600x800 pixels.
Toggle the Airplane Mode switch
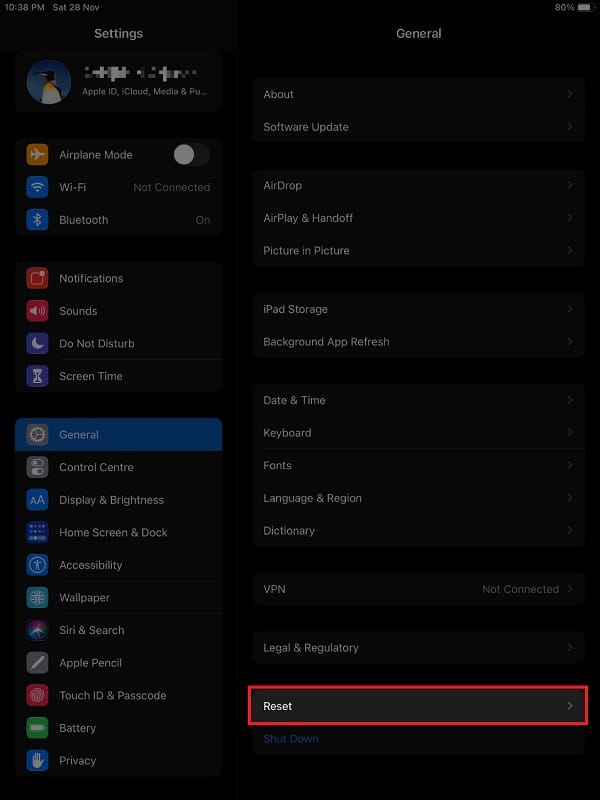click(x=192, y=155)
